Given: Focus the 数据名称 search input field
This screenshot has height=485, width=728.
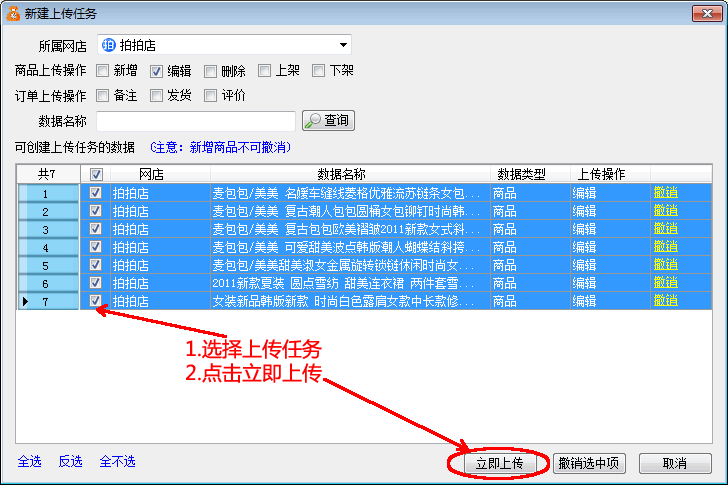Looking at the screenshot, I should [x=196, y=121].
